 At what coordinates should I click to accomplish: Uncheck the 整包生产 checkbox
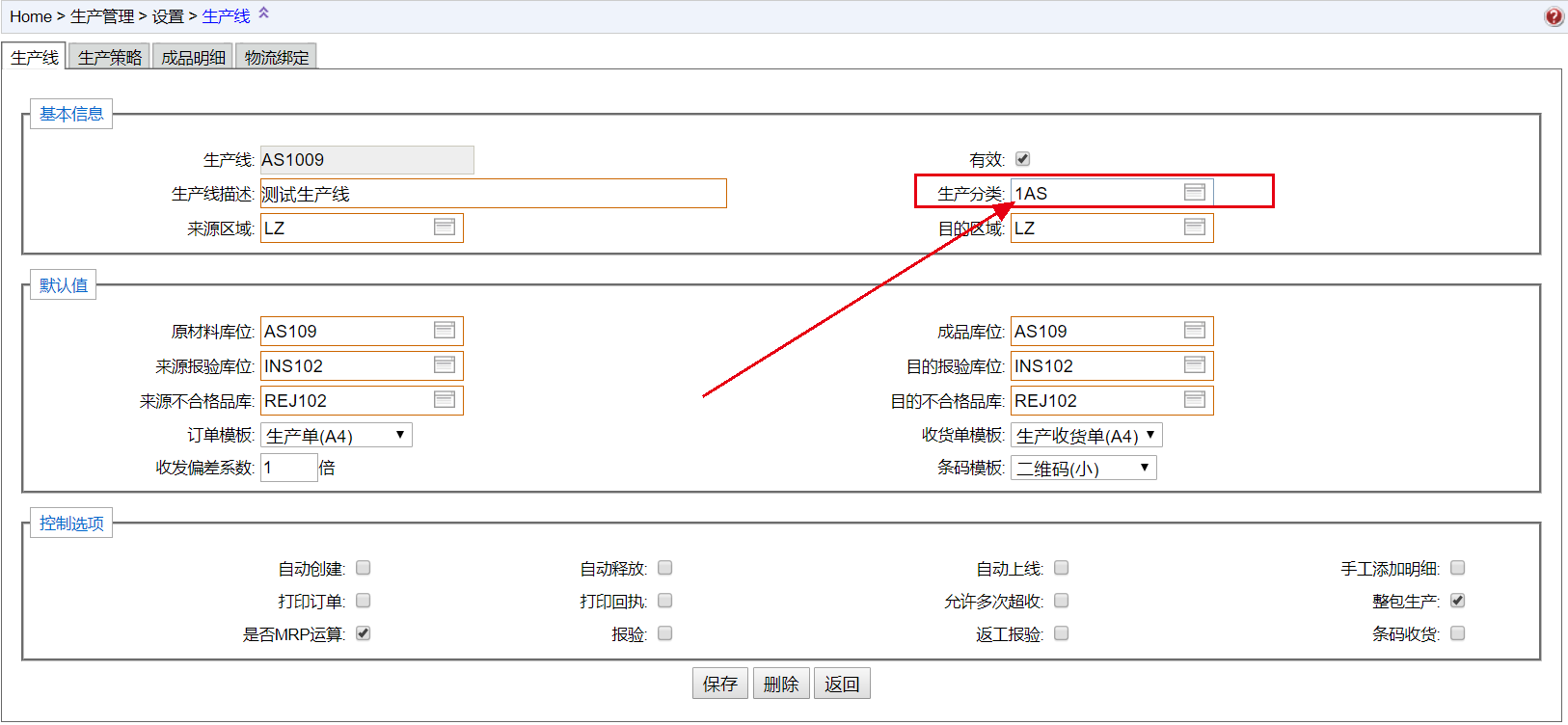pyautogui.click(x=1458, y=601)
